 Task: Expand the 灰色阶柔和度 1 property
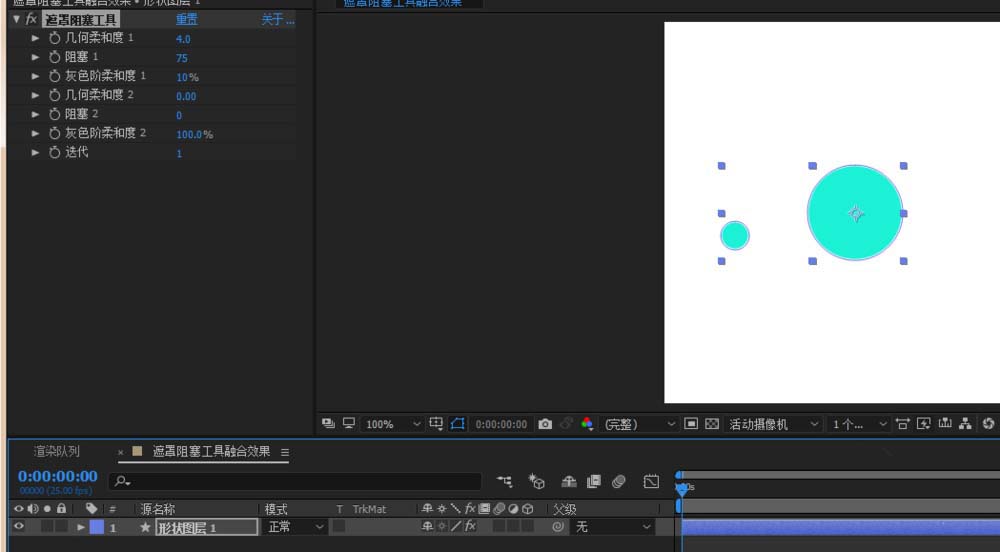(x=36, y=76)
